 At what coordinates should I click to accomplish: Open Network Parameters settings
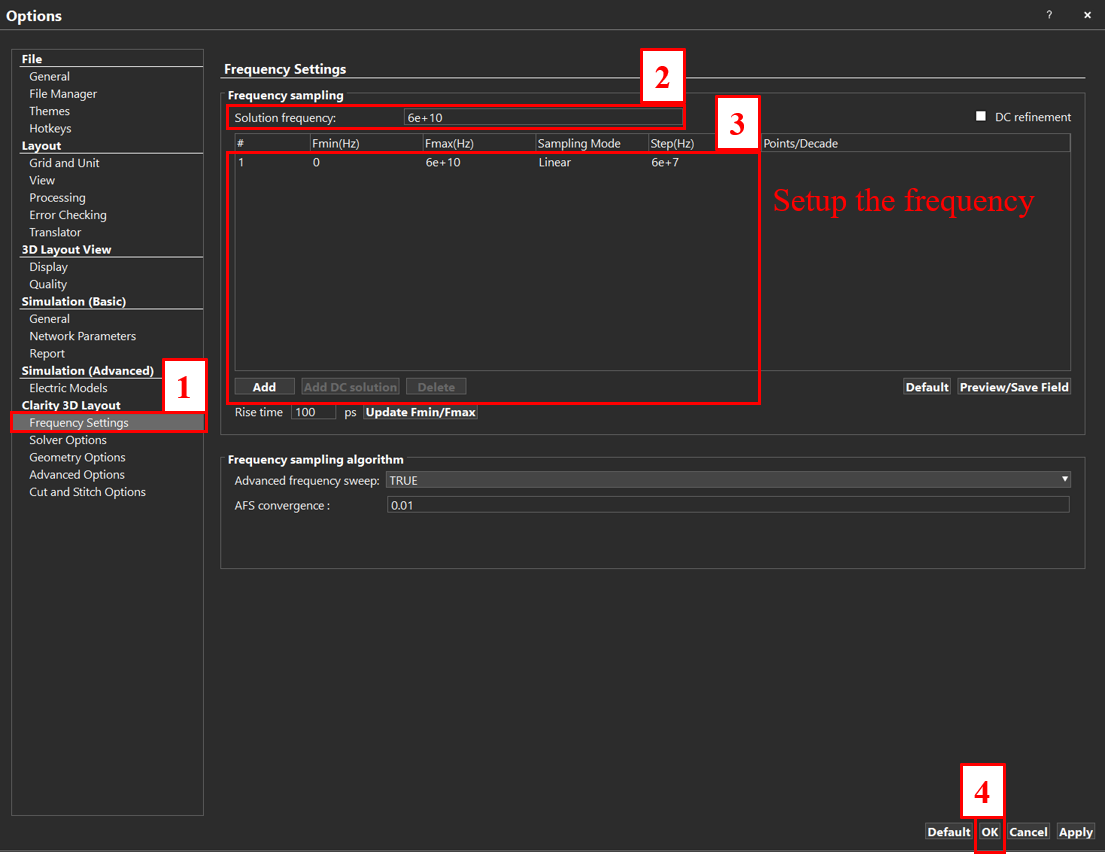pos(82,336)
